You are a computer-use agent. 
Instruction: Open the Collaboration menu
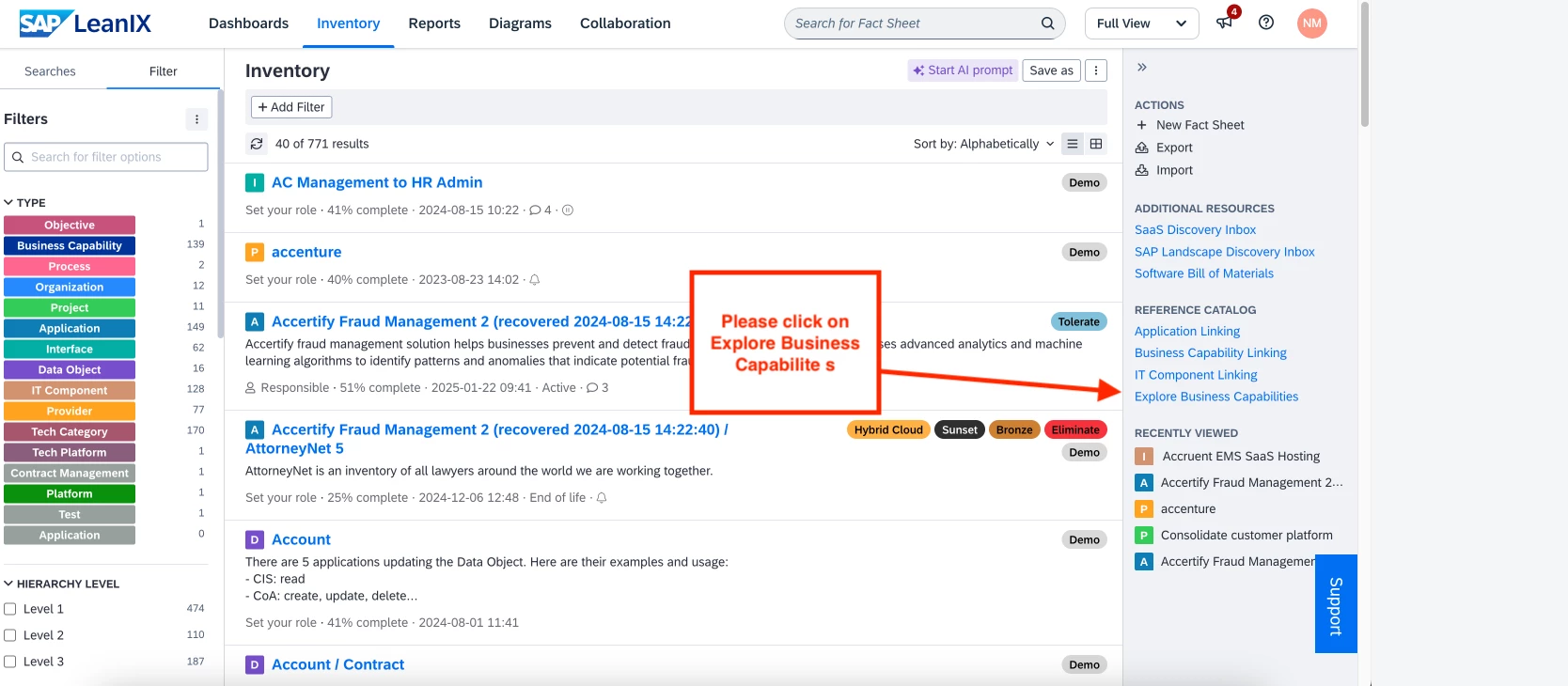(625, 23)
